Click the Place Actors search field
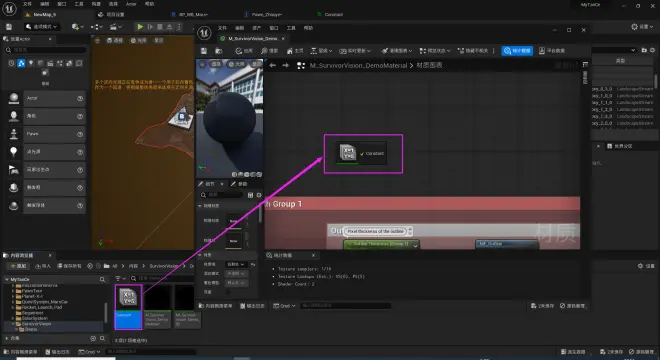This screenshot has width=660, height=360. coord(46,50)
